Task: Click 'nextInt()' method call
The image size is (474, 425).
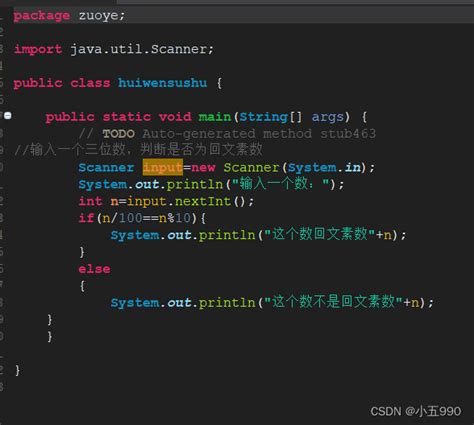Action: point(211,201)
